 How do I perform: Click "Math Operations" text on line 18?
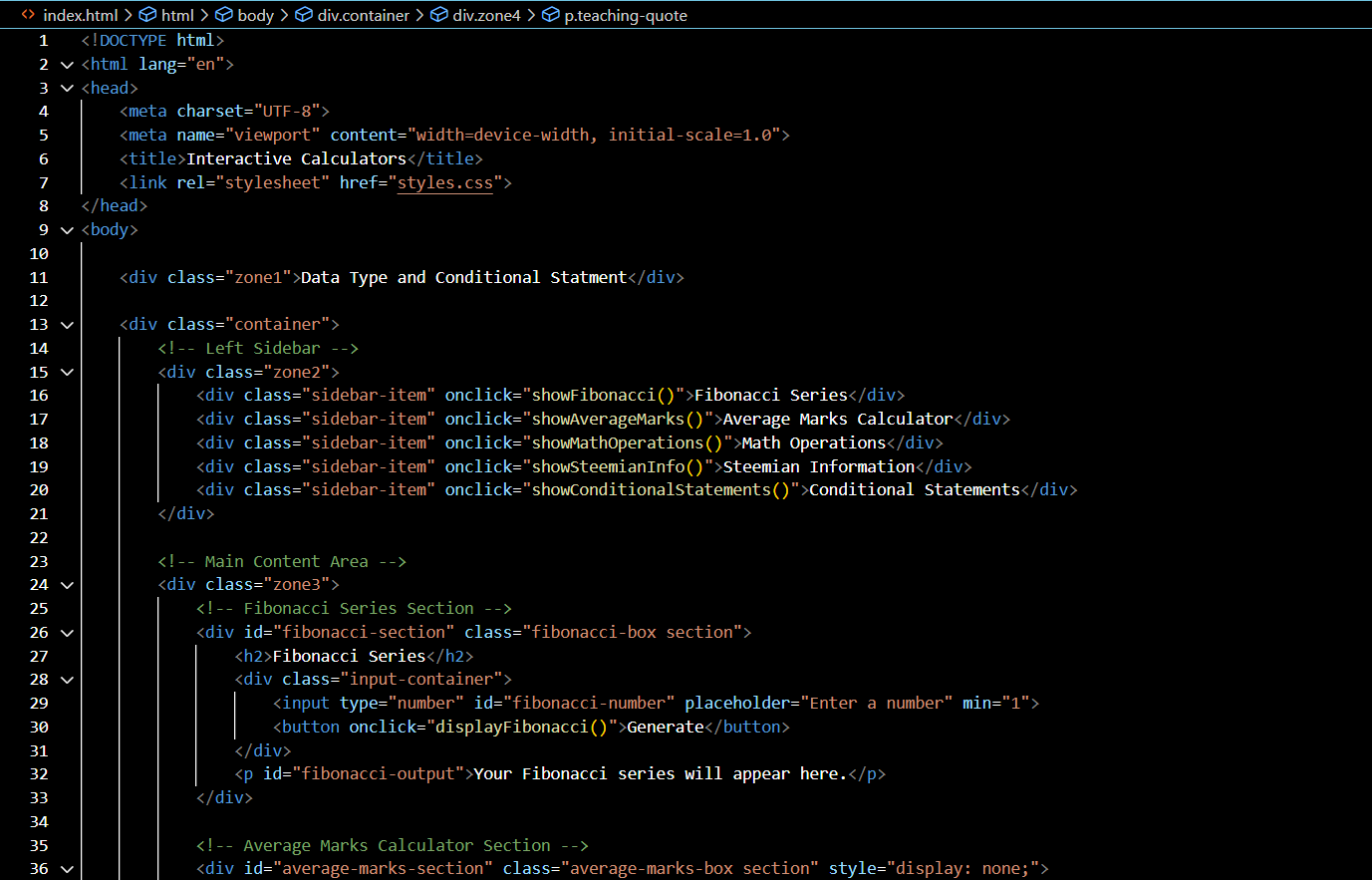(814, 443)
